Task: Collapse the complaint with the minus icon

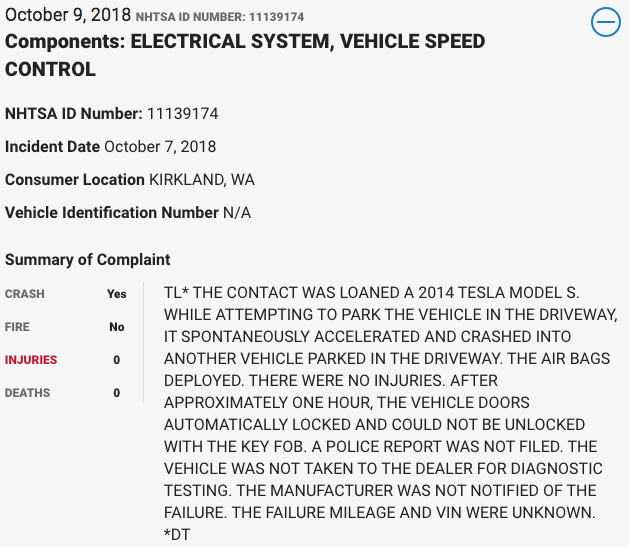Action: [606, 22]
